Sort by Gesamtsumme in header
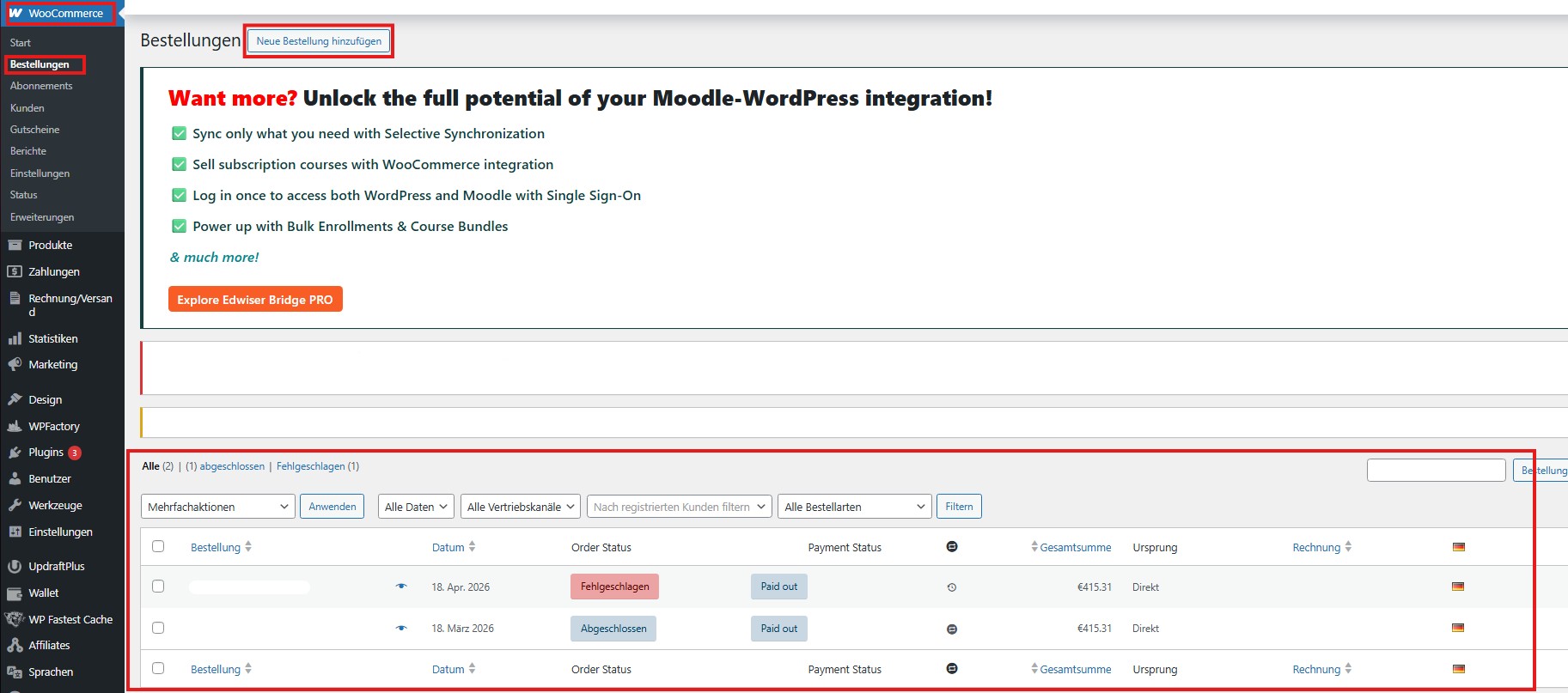The width and height of the screenshot is (1568, 693). pyautogui.click(x=1071, y=547)
